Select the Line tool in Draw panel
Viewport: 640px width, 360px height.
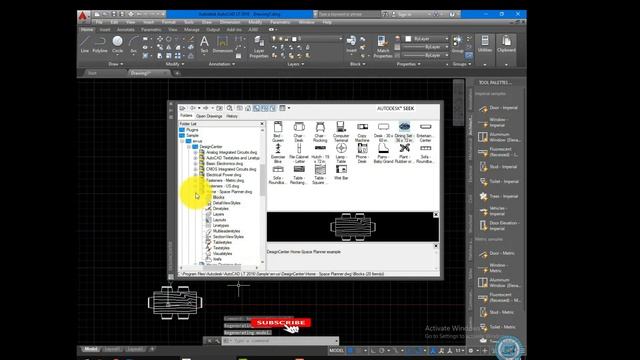tap(84, 44)
